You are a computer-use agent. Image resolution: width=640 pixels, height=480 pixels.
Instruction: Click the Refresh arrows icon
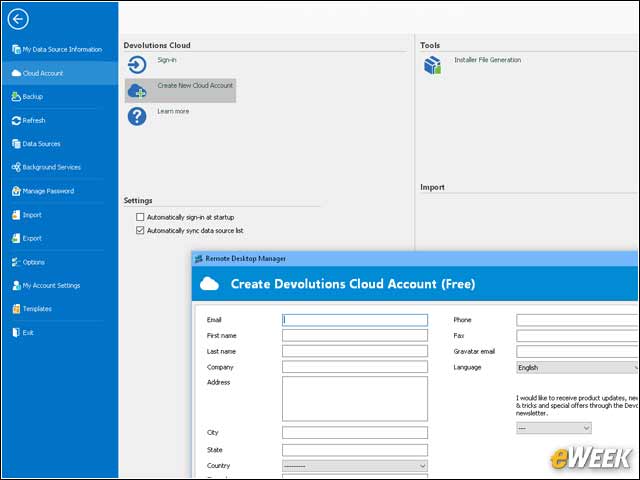[x=16, y=120]
